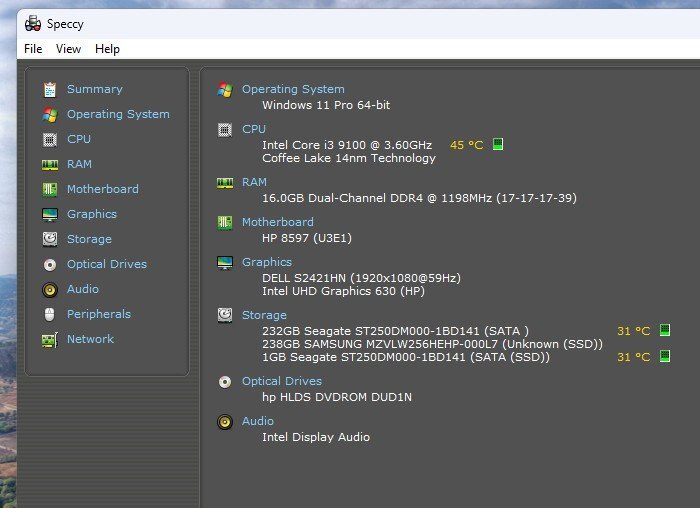Viewport: 700px width, 508px height.
Task: Select 'Intel Core i3 9100 @ 3.60GHz' text
Action: coord(347,145)
